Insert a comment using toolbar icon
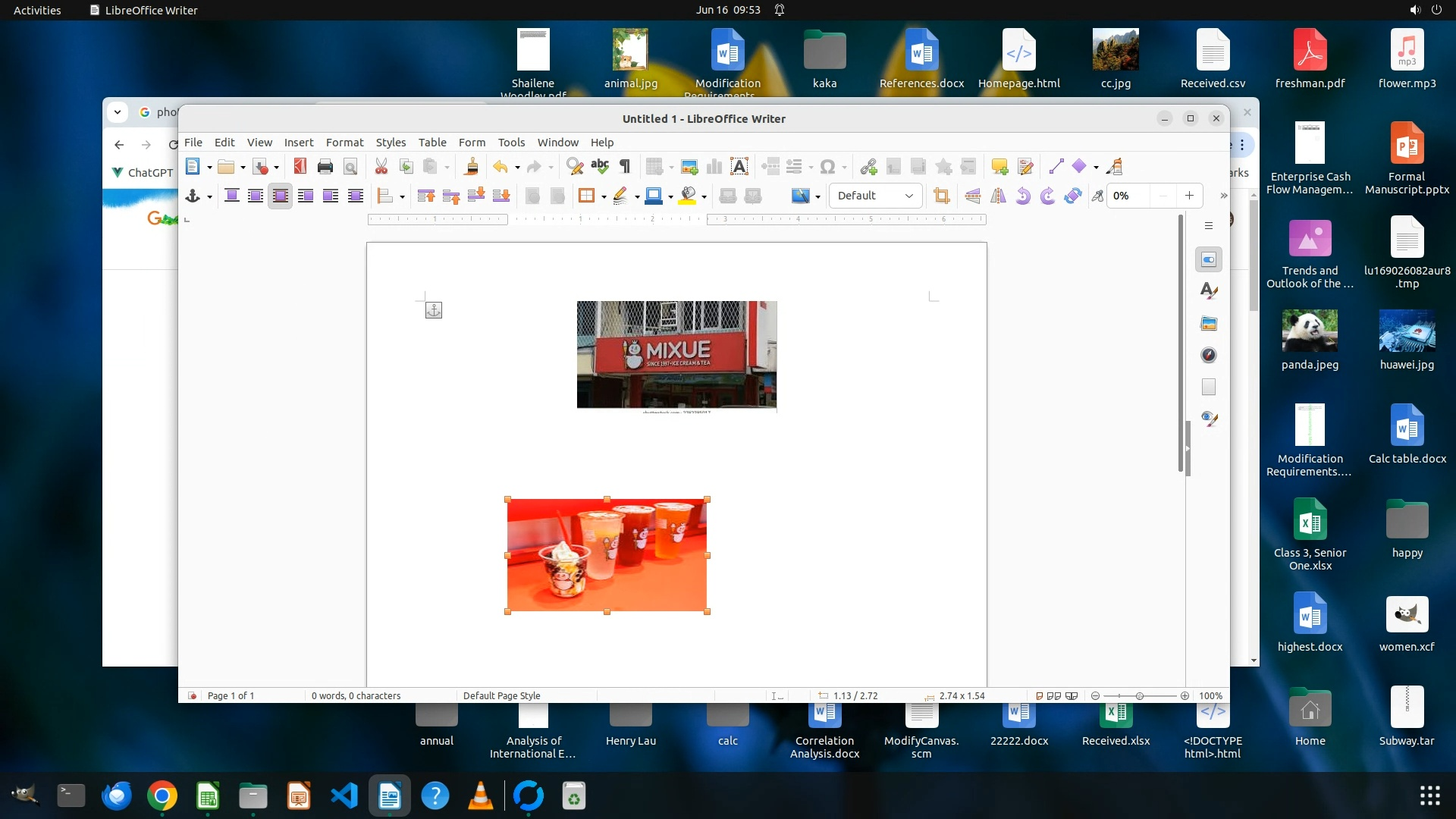Viewport: 1456px width, 819px height. click(x=999, y=167)
